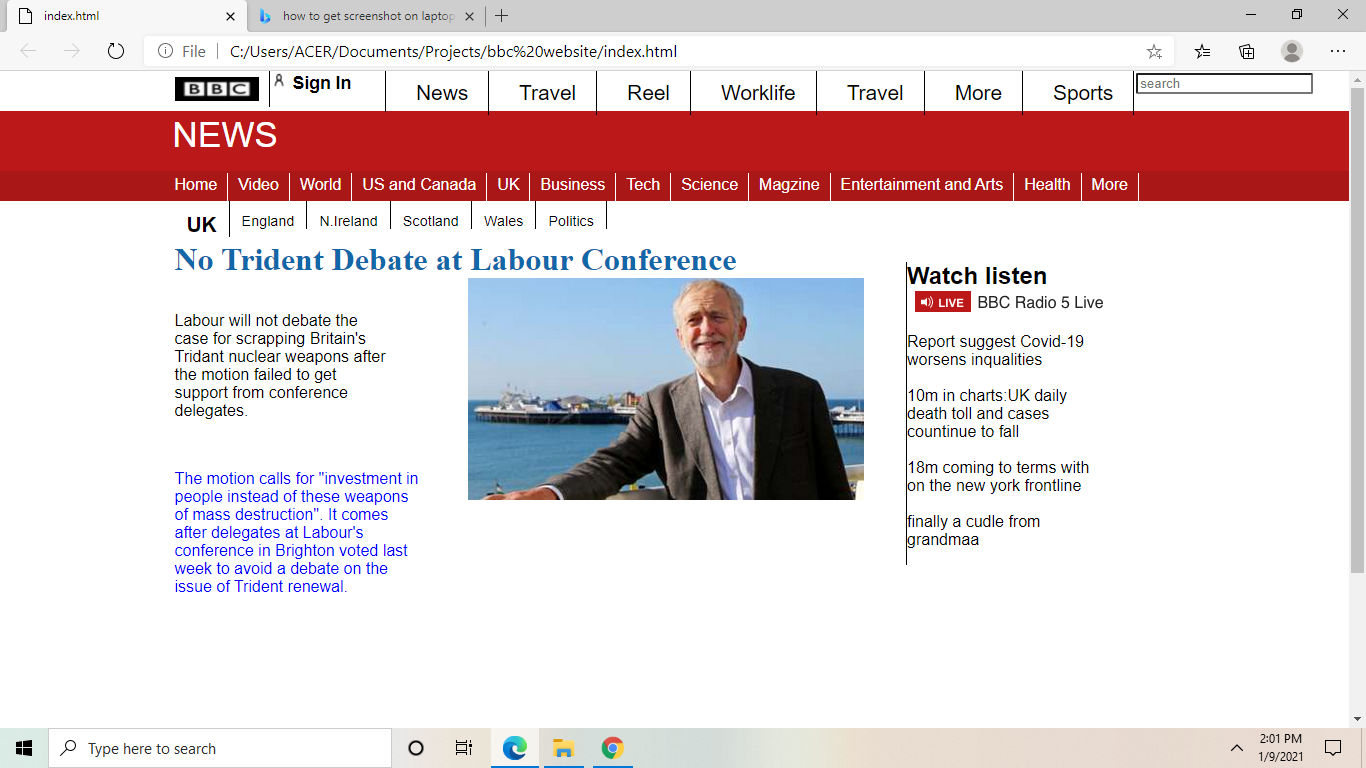Click the browser profile avatar icon
The width and height of the screenshot is (1366, 768).
[1292, 51]
